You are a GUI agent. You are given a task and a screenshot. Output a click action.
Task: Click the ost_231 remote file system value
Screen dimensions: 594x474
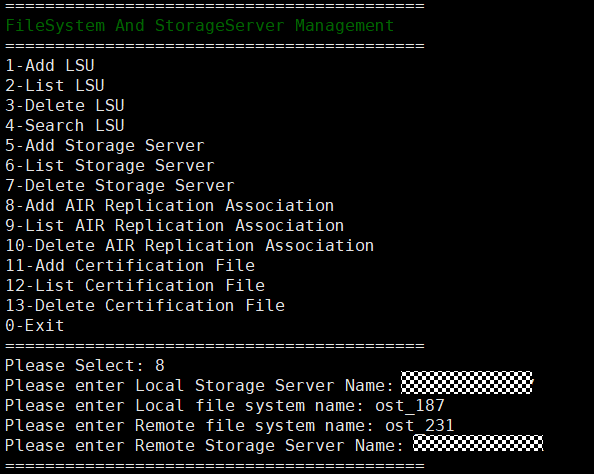point(420,426)
